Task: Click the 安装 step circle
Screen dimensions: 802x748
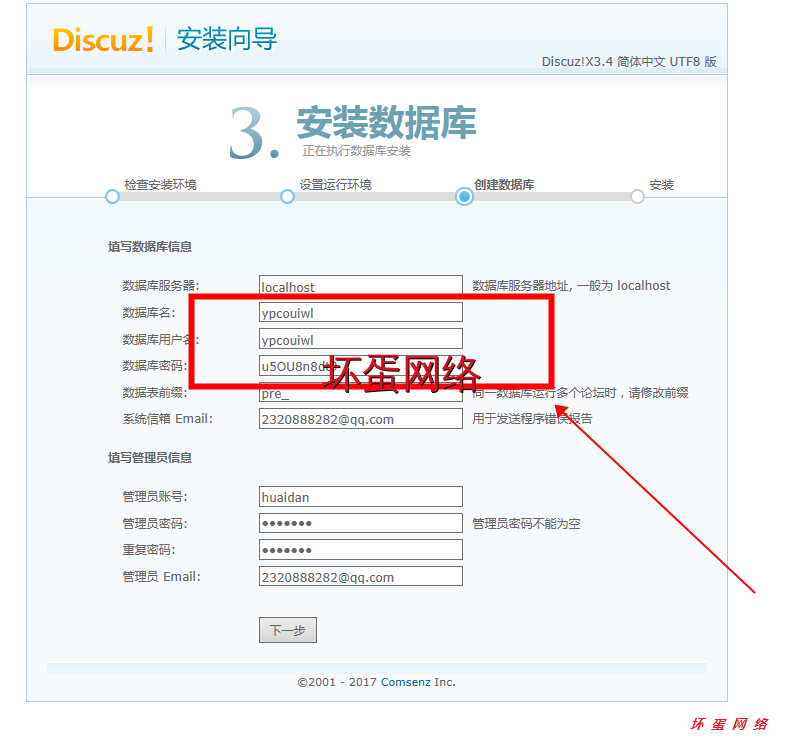Action: (637, 196)
